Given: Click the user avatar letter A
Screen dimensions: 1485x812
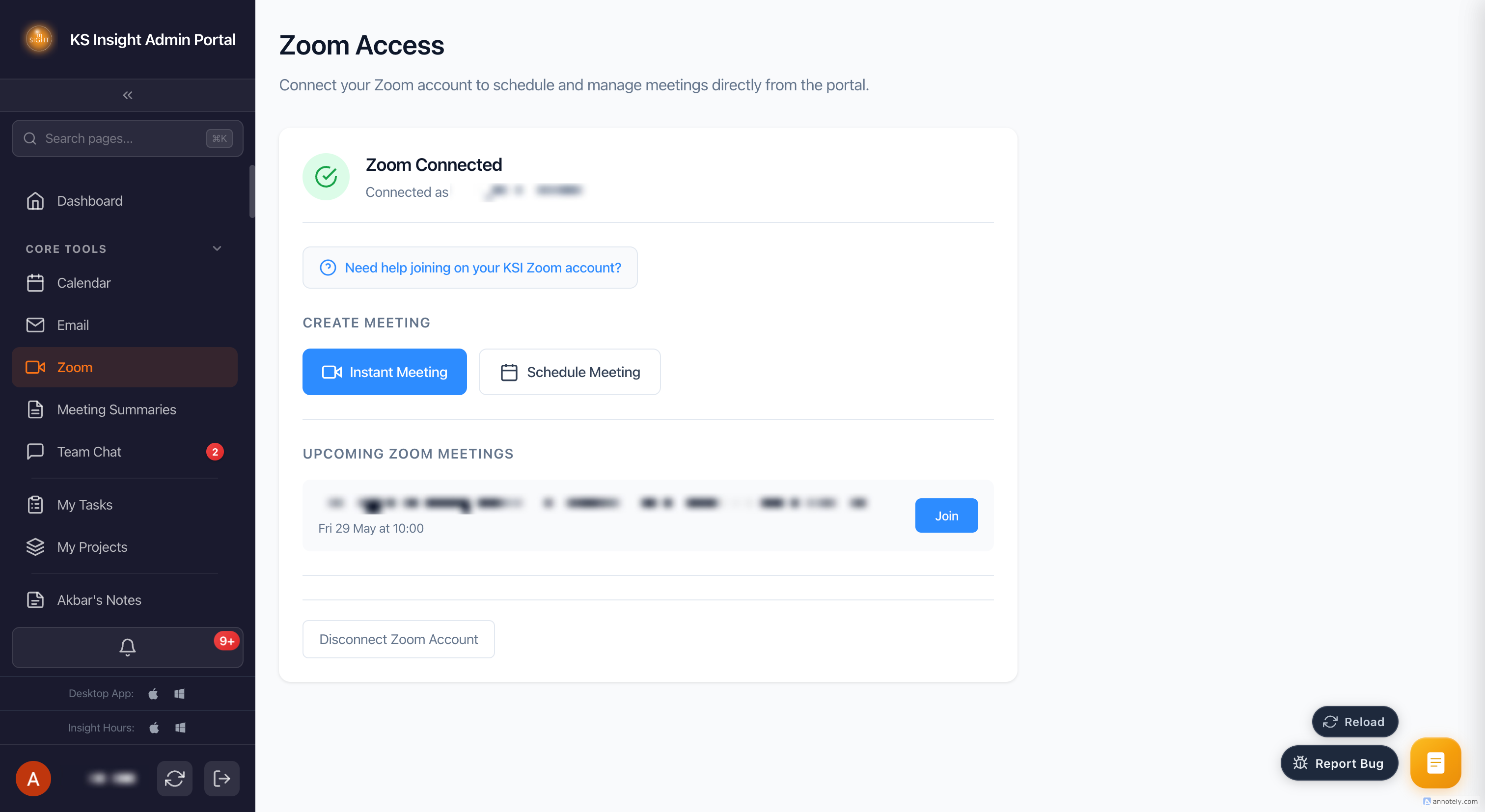Looking at the screenshot, I should pos(33,779).
